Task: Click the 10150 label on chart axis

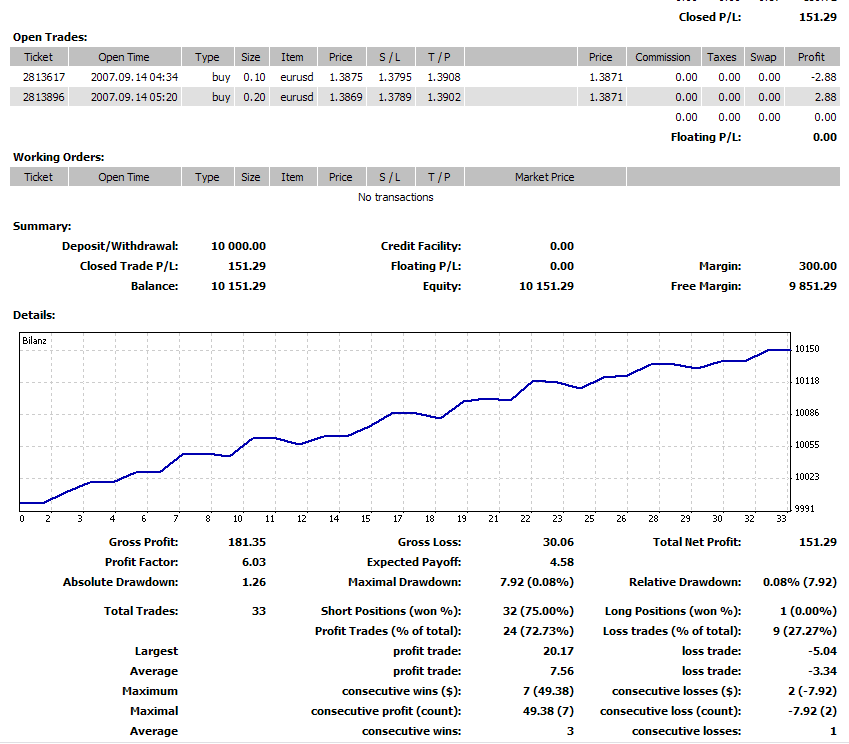Action: coord(807,349)
